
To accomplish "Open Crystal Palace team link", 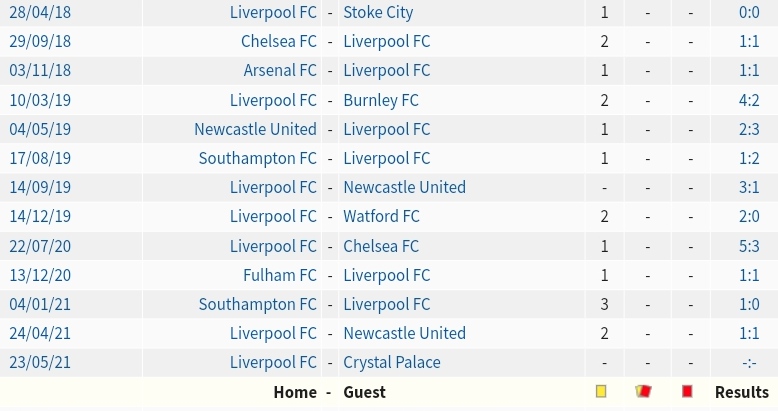I will pyautogui.click(x=392, y=362).
